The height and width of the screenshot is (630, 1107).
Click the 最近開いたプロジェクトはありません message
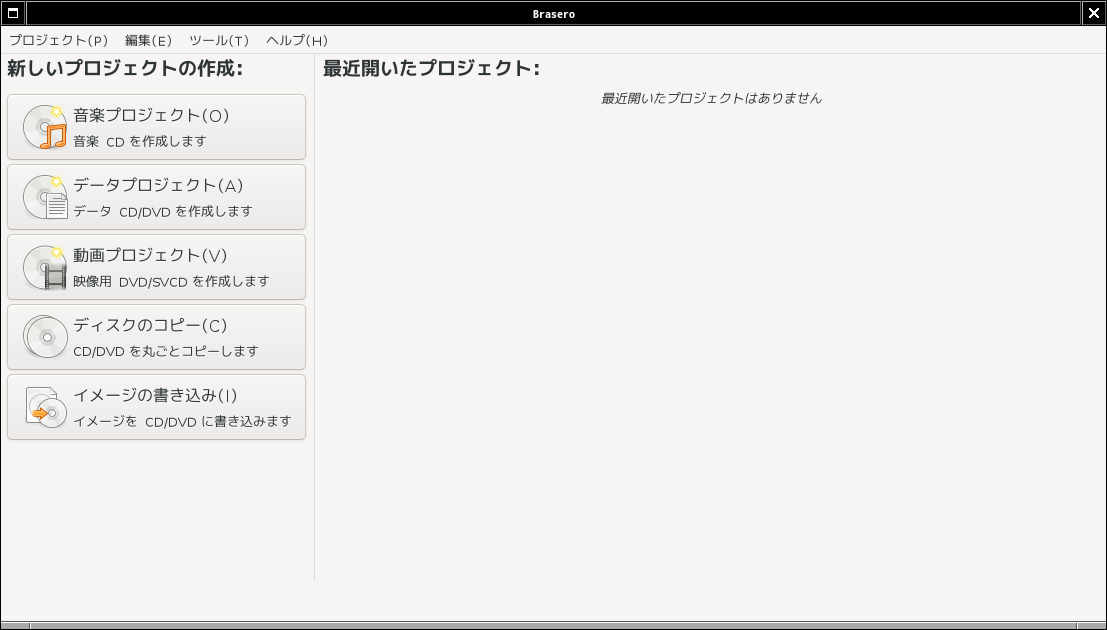coord(711,98)
